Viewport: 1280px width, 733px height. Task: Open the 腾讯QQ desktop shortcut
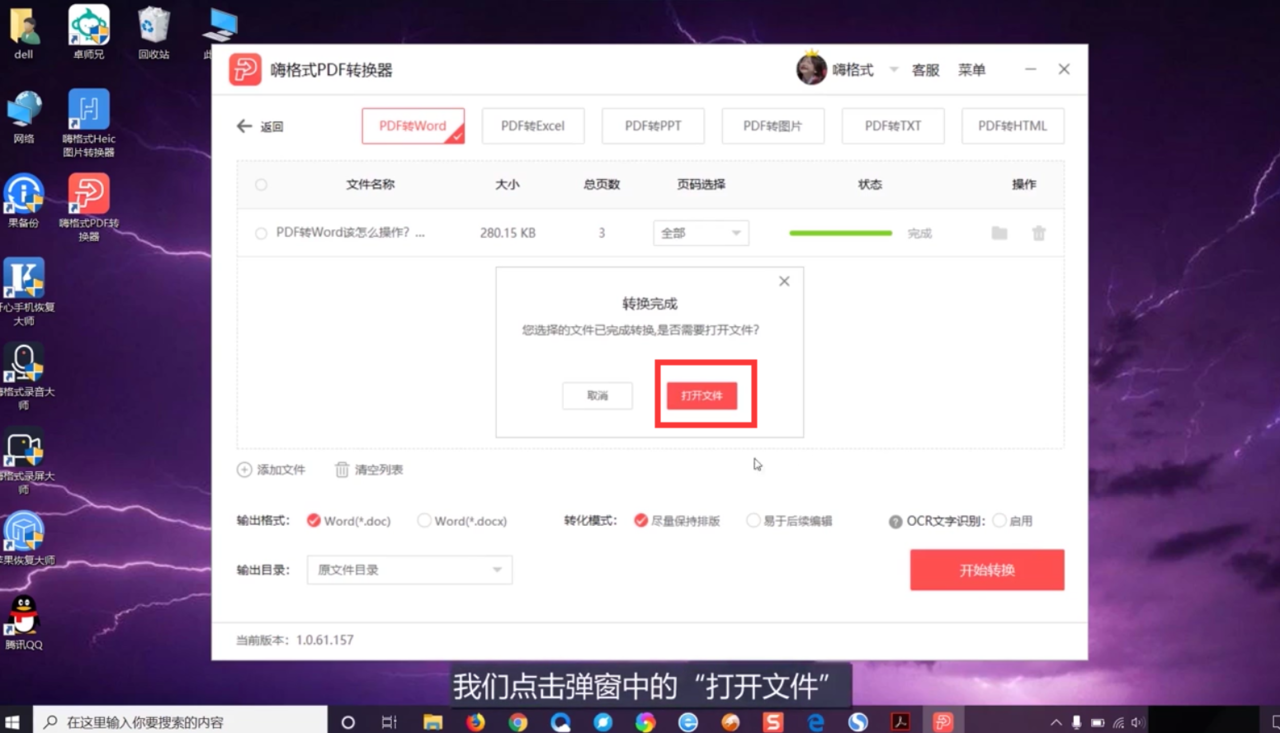(24, 622)
